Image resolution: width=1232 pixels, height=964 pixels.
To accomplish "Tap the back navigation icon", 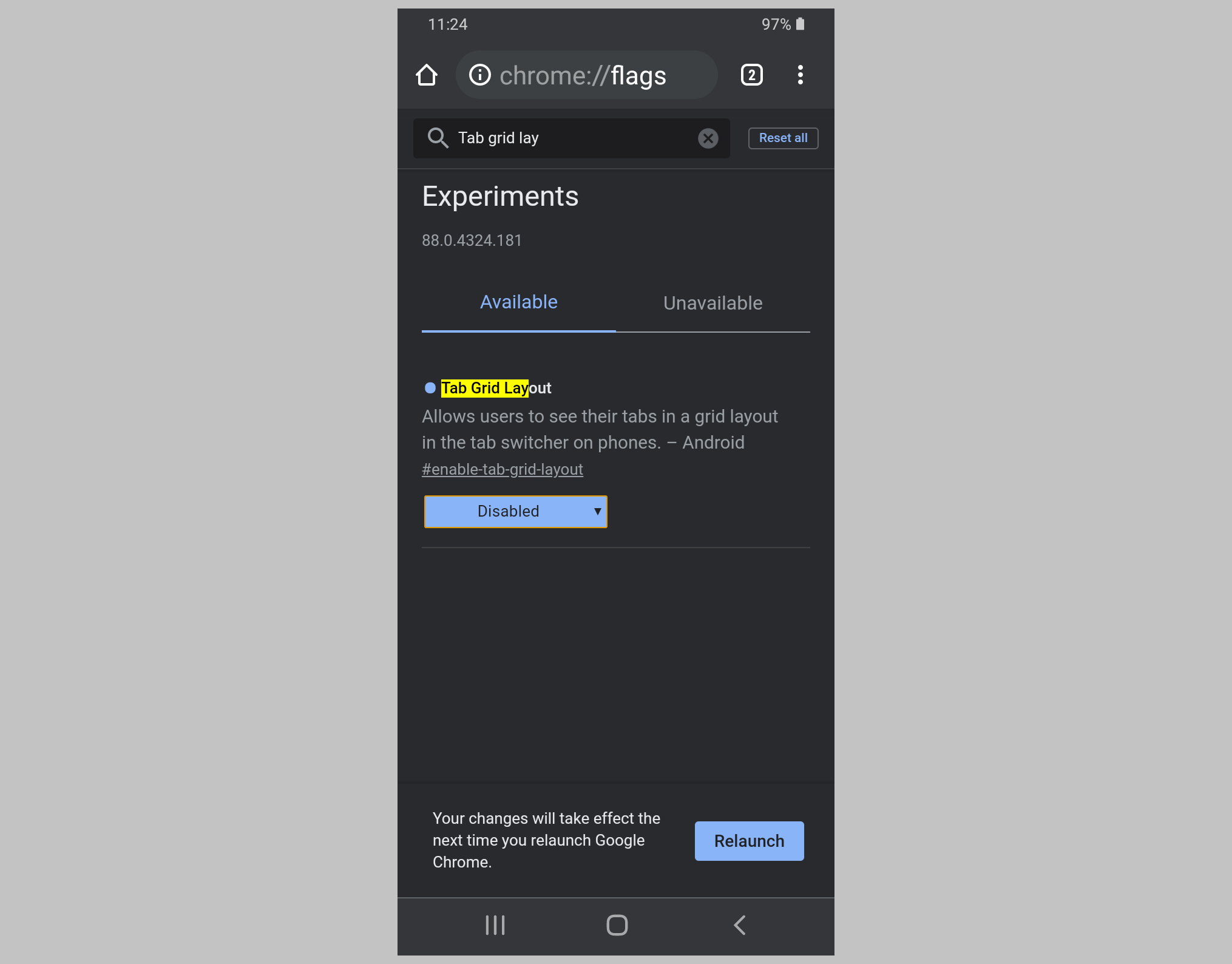I will click(x=739, y=925).
